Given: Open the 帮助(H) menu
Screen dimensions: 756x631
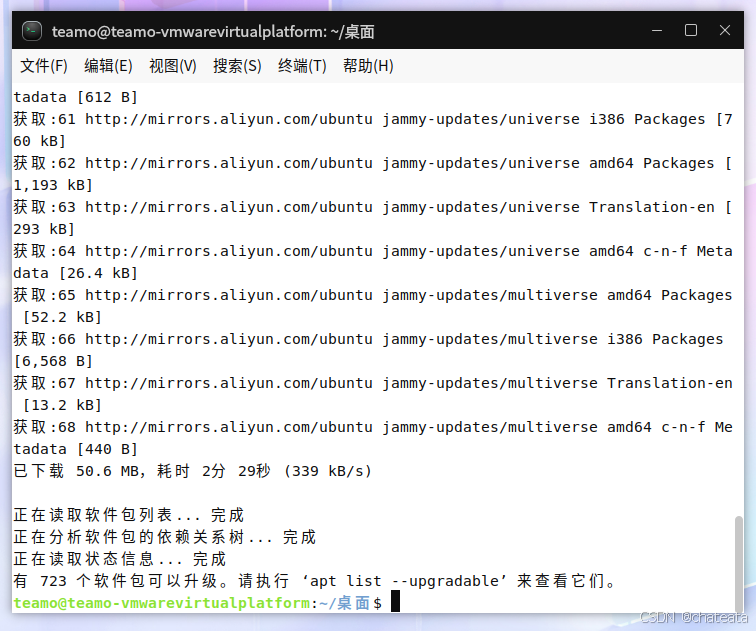Looking at the screenshot, I should click(368, 66).
